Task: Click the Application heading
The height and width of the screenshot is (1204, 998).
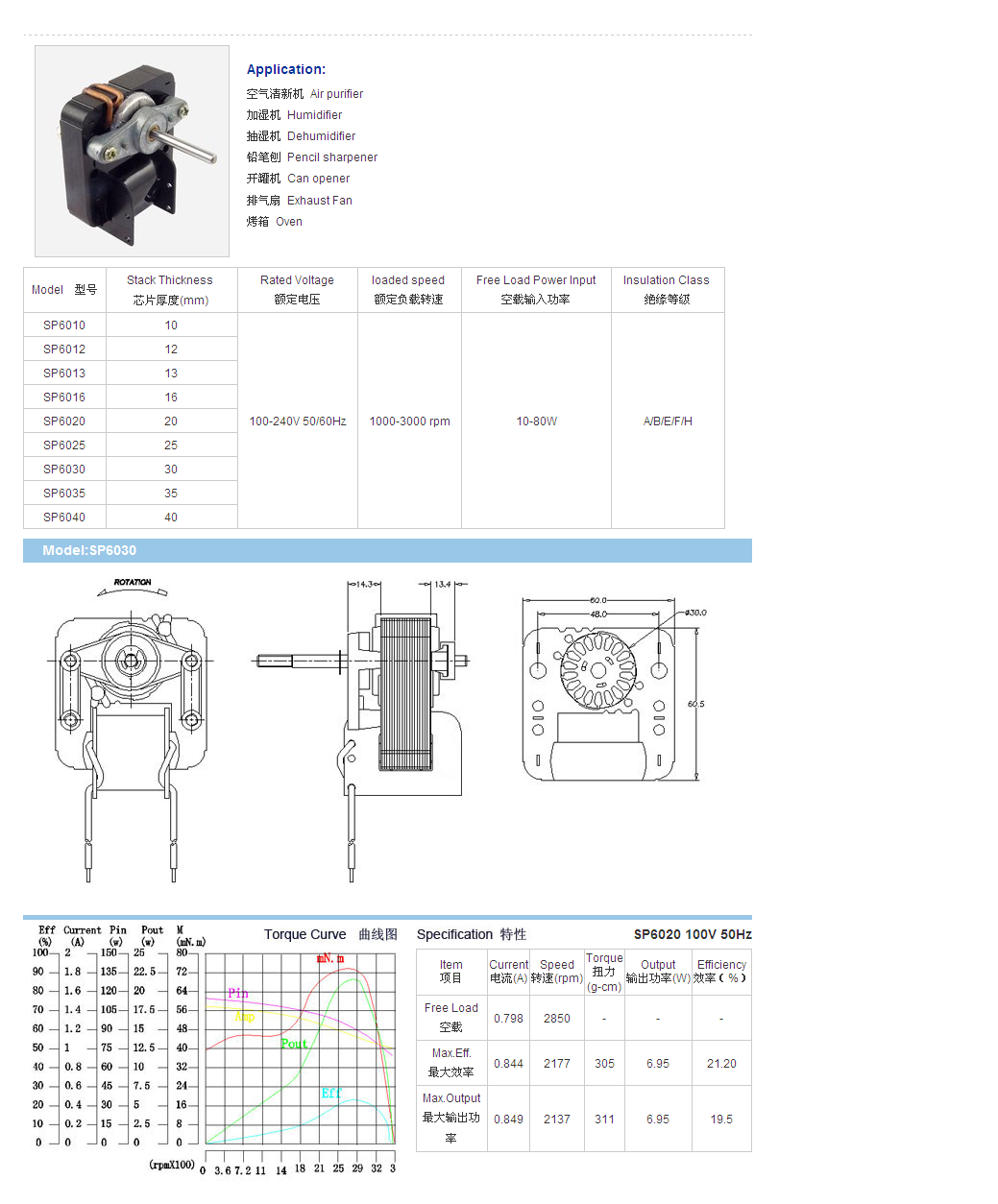Action: coord(286,69)
